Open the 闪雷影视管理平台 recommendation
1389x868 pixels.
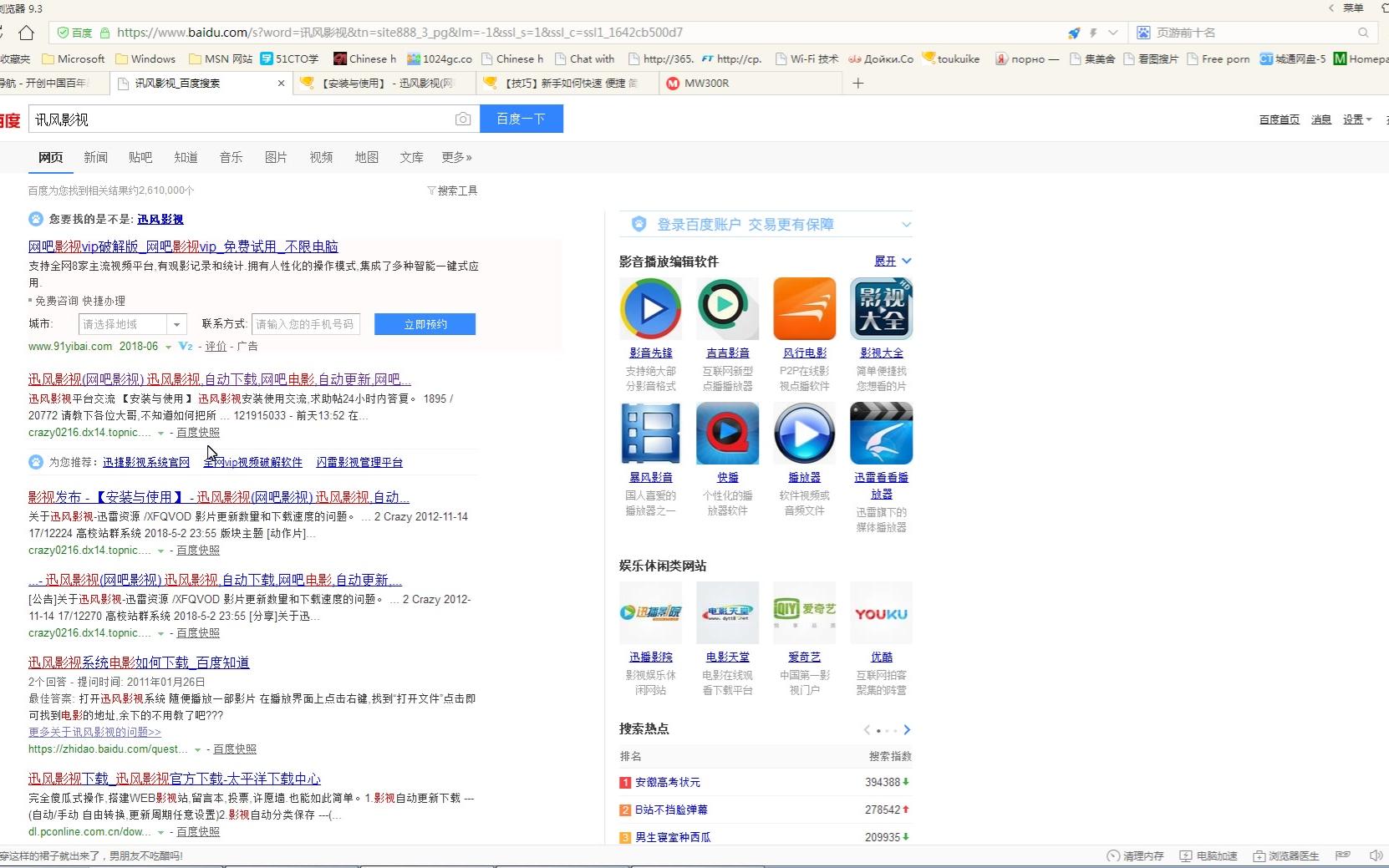pos(359,462)
